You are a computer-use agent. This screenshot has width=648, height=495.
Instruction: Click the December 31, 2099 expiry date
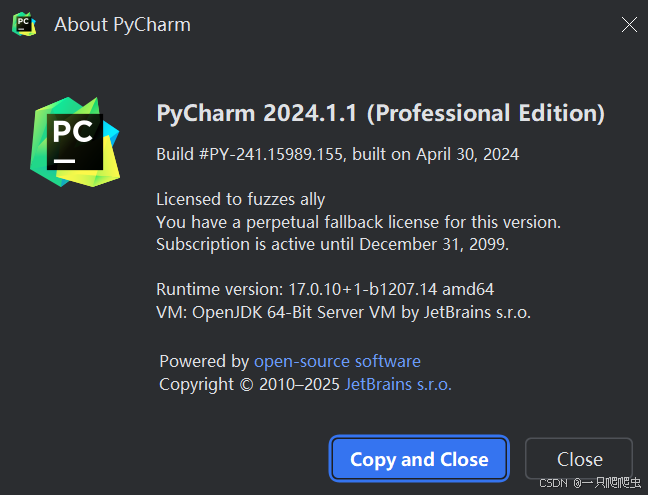434,244
